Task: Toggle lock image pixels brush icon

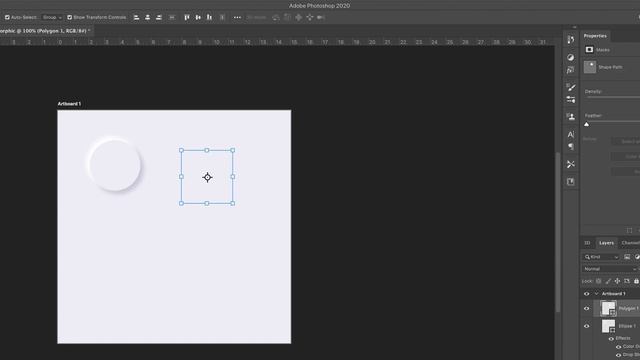Action: click(x=608, y=281)
